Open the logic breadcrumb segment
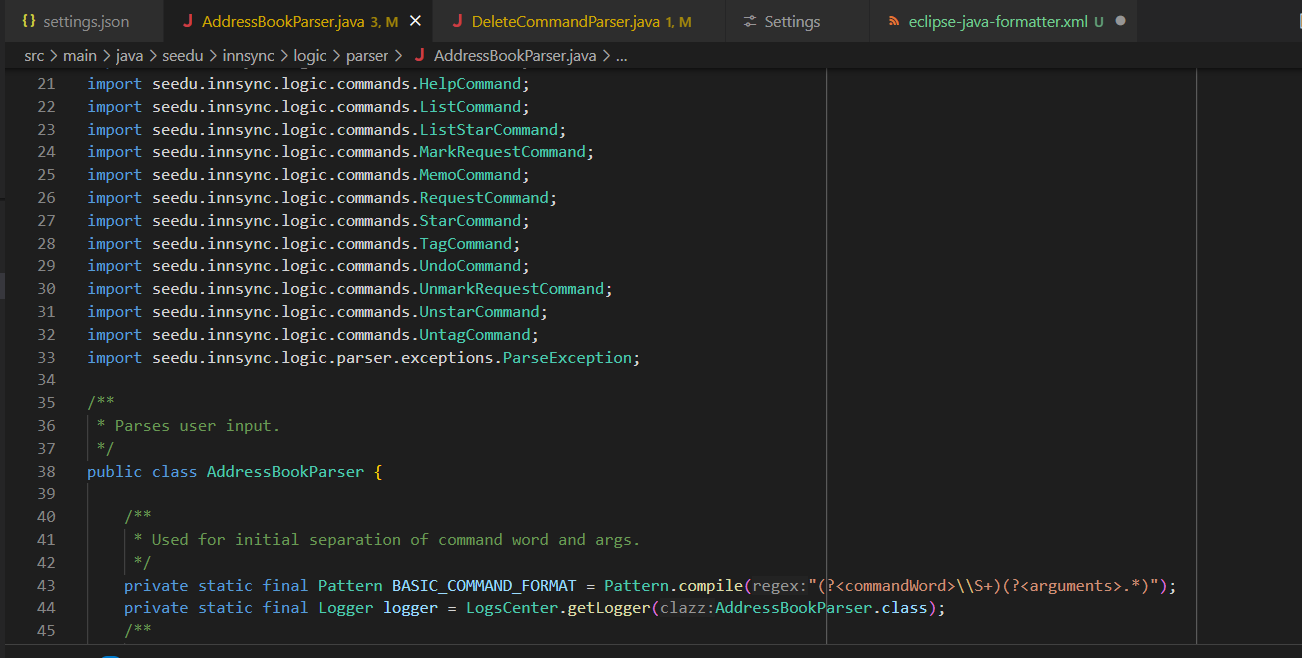 pos(310,56)
